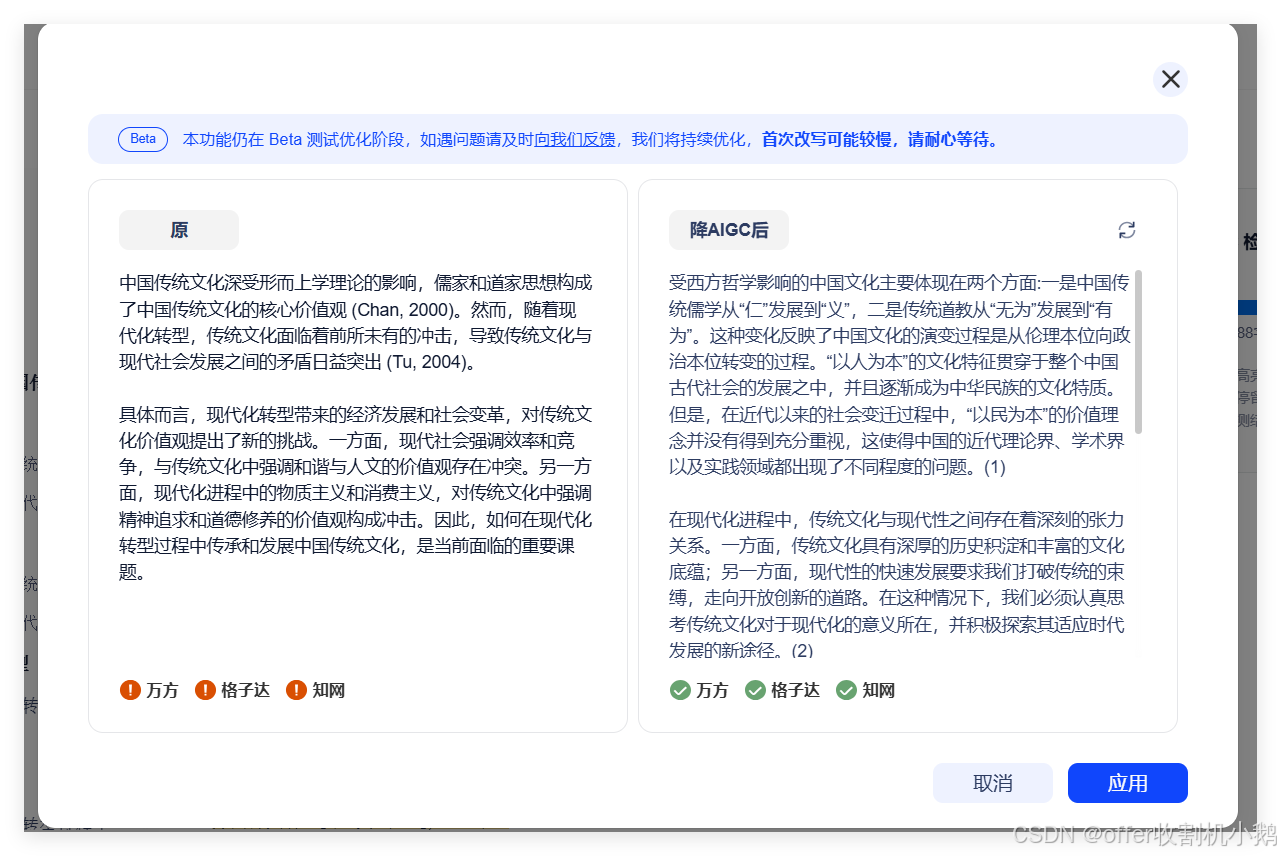Click the green check icon next to 格子达

(755, 690)
